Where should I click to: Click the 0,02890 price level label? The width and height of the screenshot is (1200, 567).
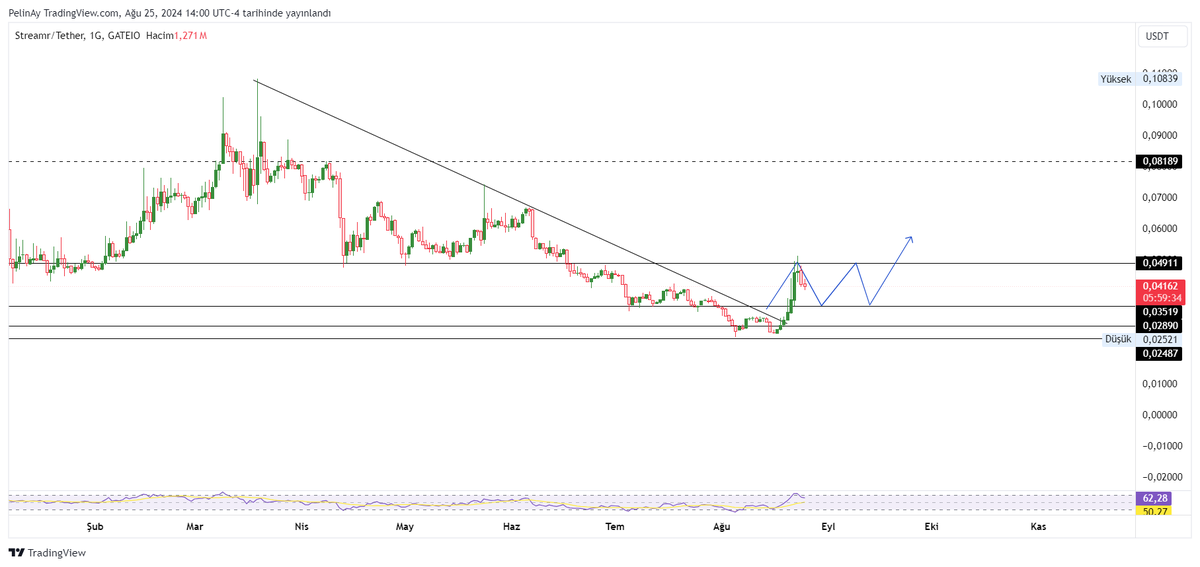(1159, 326)
